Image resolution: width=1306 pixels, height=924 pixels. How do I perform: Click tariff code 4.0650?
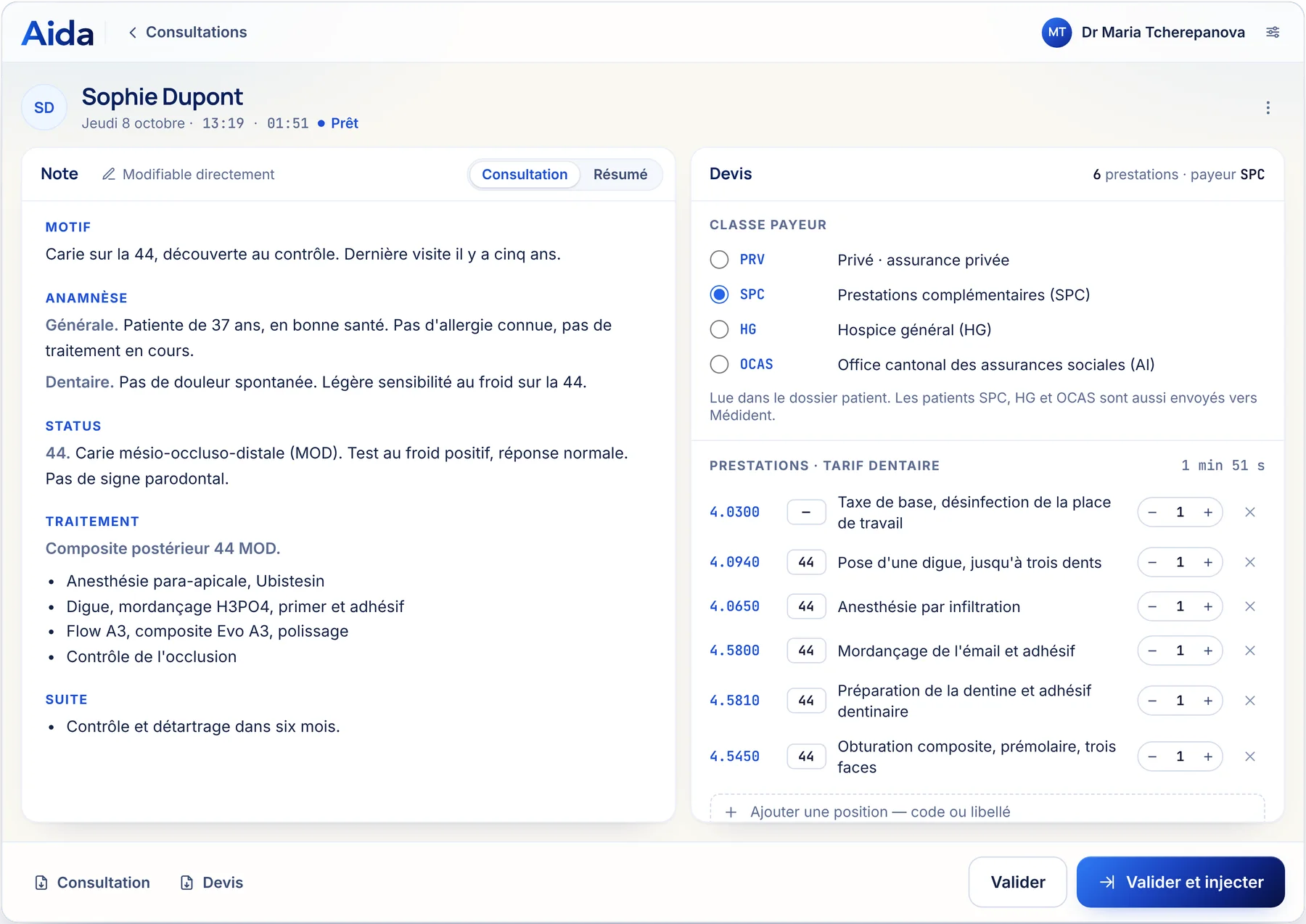pos(734,606)
